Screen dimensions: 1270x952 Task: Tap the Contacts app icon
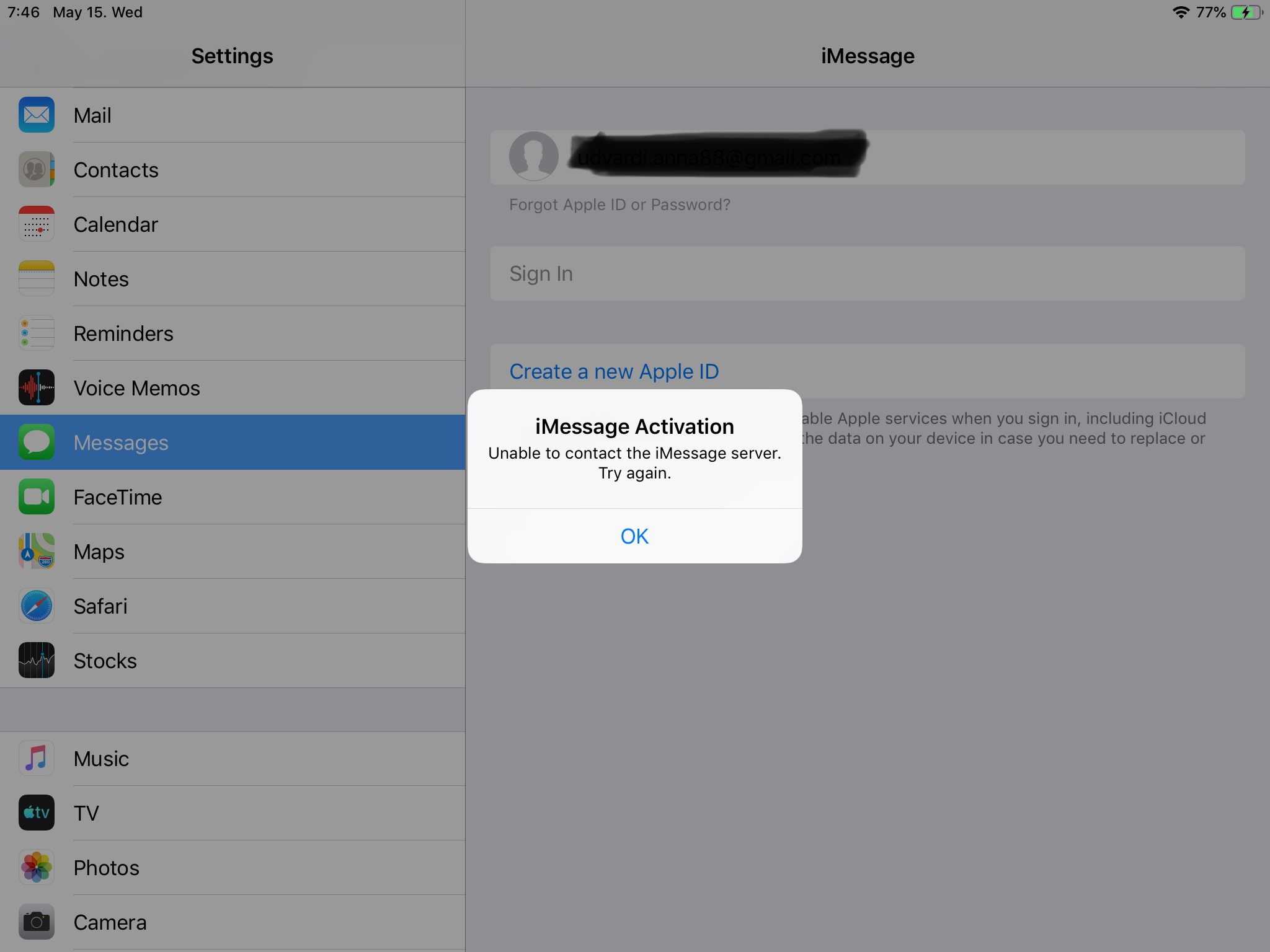click(37, 169)
